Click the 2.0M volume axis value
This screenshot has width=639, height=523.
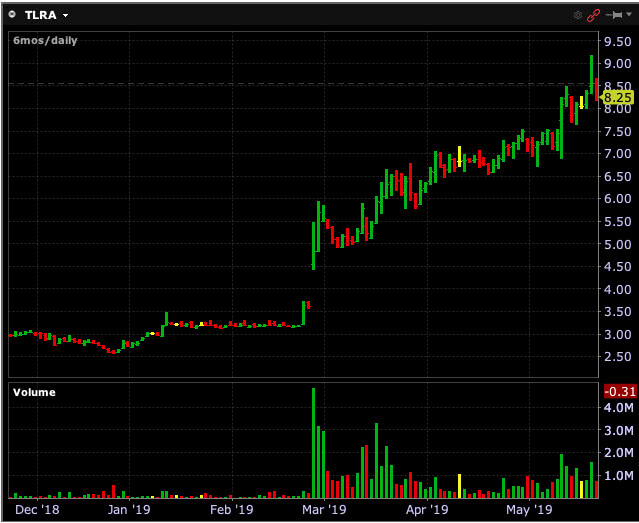pyautogui.click(x=619, y=453)
